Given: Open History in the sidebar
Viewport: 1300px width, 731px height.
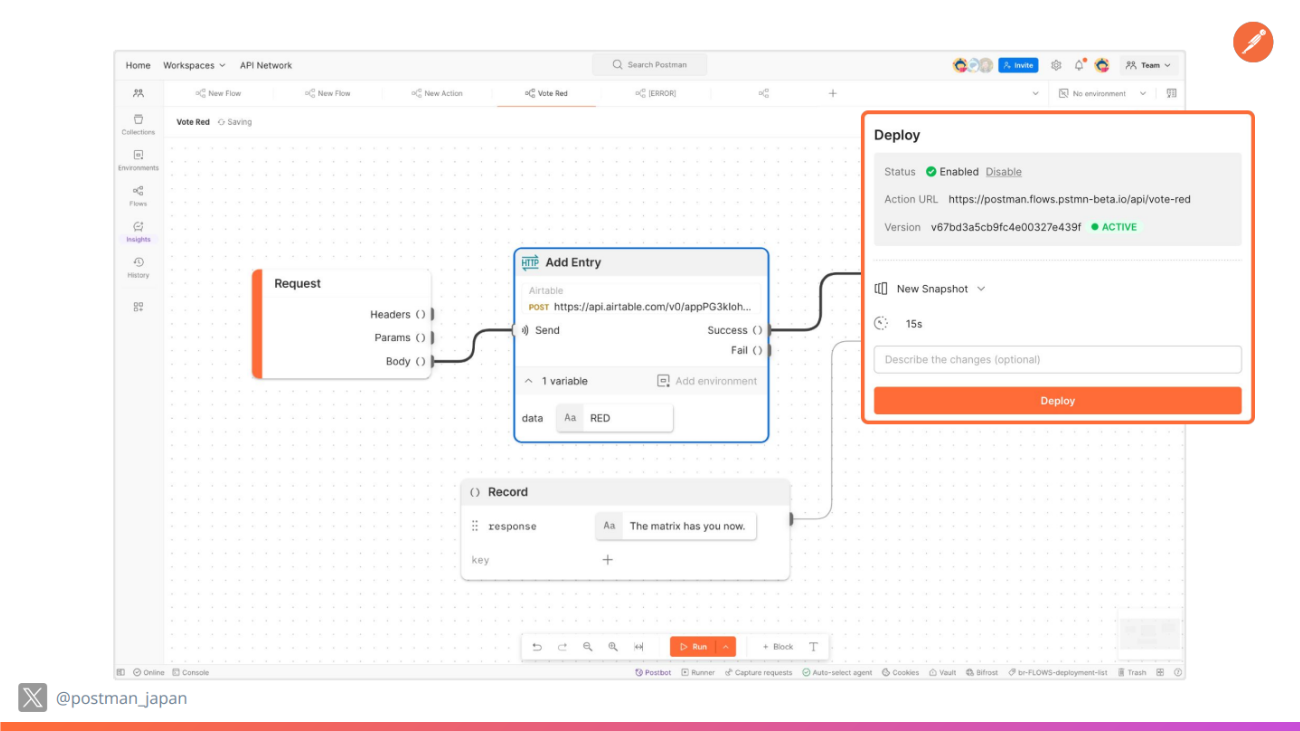Looking at the screenshot, I should point(138,267).
